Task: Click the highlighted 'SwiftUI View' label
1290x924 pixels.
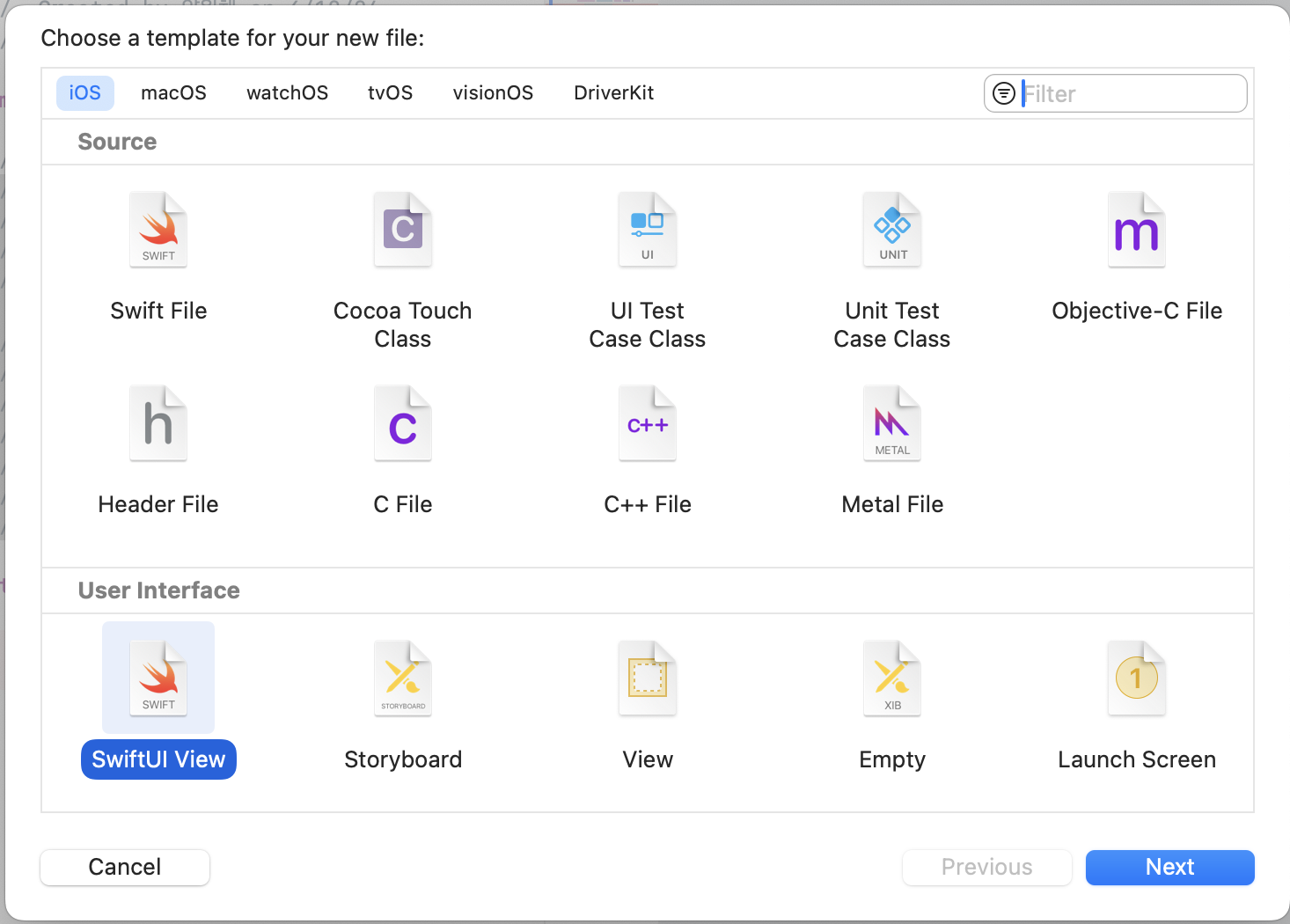Action: click(x=158, y=759)
